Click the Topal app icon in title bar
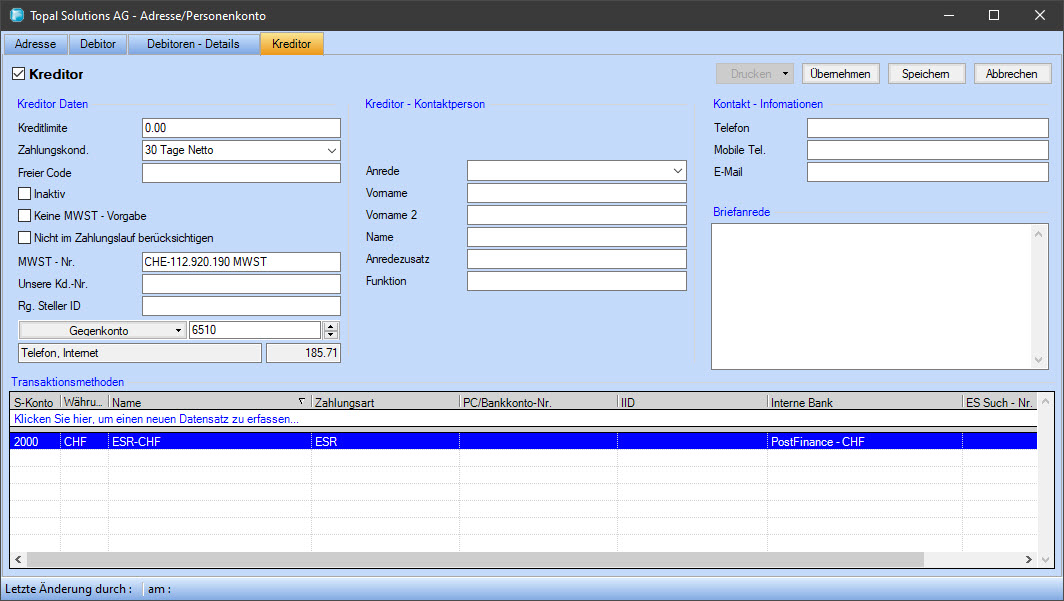Screen dimensions: 1064x601 tap(16, 16)
